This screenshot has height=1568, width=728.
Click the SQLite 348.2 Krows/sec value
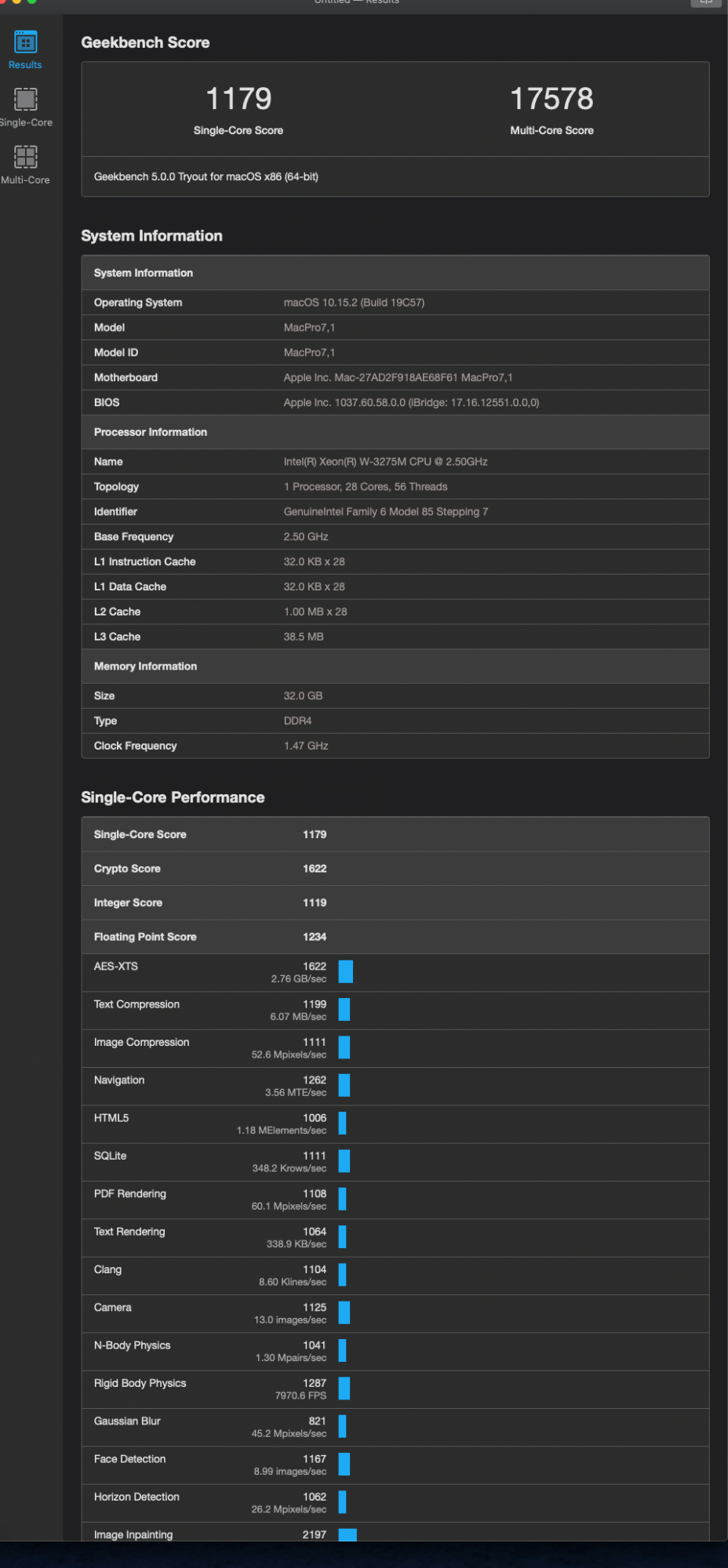[289, 1169]
